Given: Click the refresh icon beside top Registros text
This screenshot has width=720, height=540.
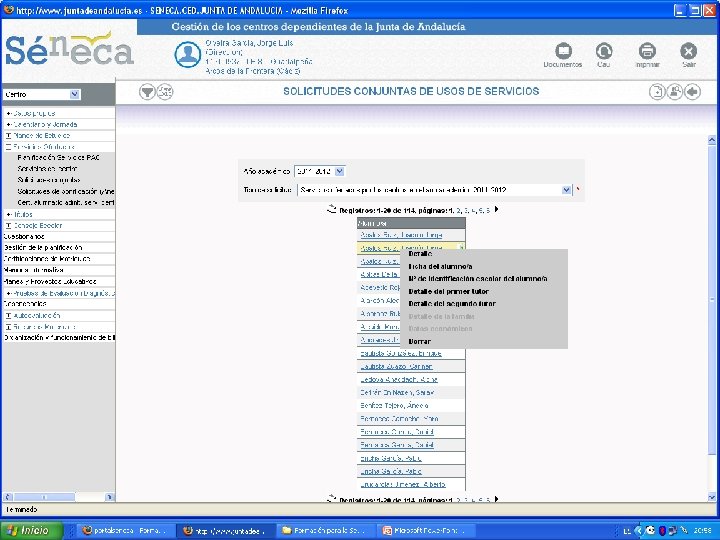Looking at the screenshot, I should pyautogui.click(x=331, y=209).
